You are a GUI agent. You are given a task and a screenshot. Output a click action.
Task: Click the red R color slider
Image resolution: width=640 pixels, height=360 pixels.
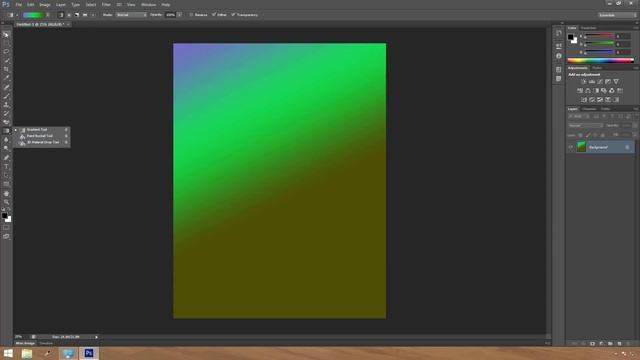point(600,36)
